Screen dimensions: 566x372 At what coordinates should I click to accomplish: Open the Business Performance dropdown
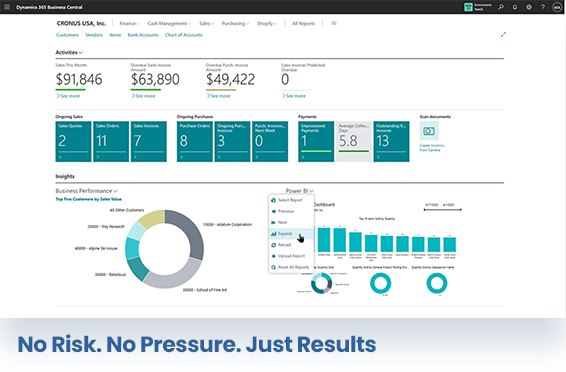pyautogui.click(x=87, y=191)
